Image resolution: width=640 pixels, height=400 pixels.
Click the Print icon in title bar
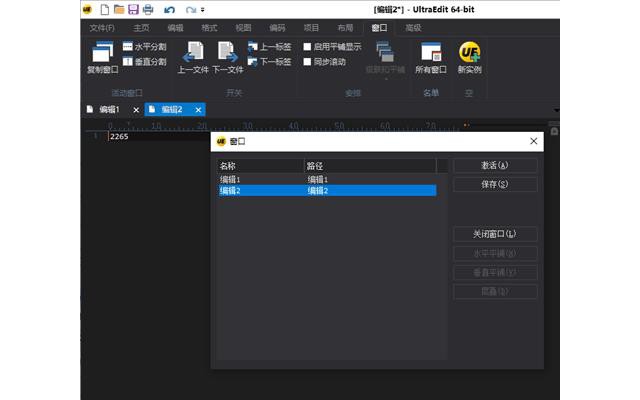(x=148, y=9)
